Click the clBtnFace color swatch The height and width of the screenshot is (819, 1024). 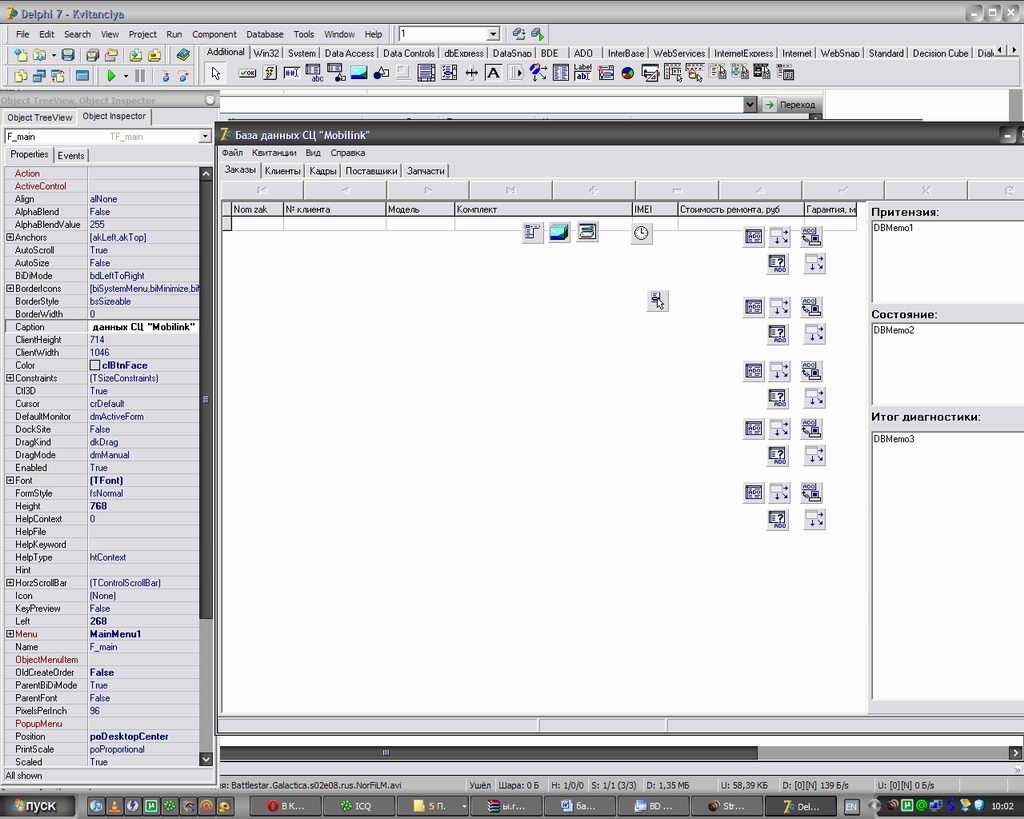click(95, 365)
